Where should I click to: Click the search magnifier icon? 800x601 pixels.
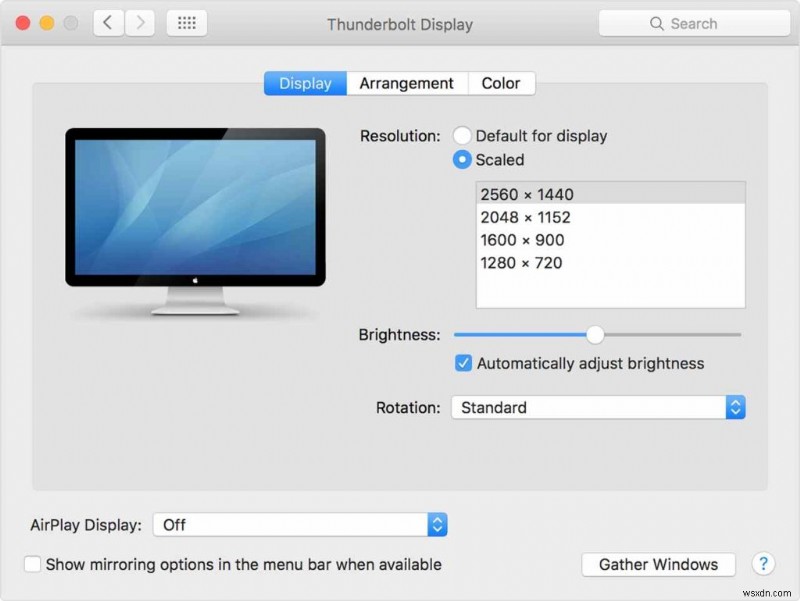[657, 23]
